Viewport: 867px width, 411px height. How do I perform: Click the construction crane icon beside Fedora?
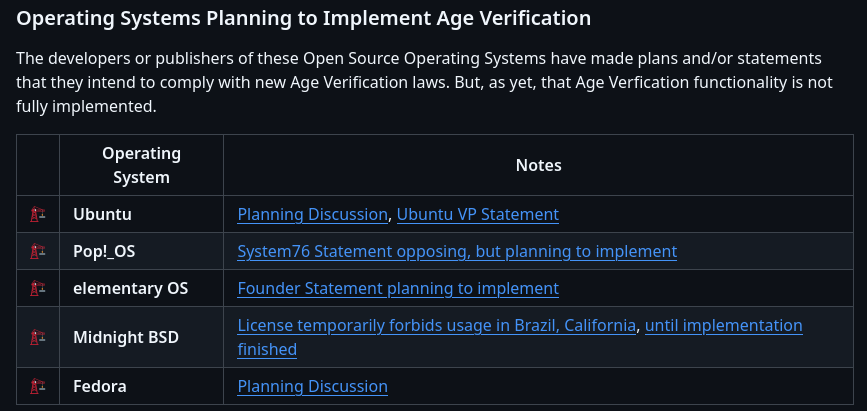[x=38, y=386]
